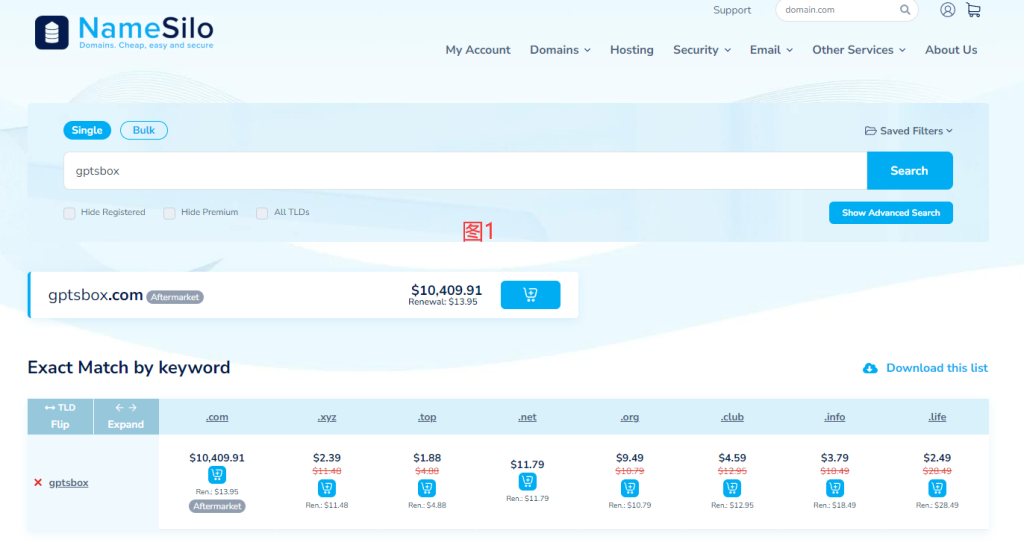Expand the Security menu

click(x=701, y=50)
